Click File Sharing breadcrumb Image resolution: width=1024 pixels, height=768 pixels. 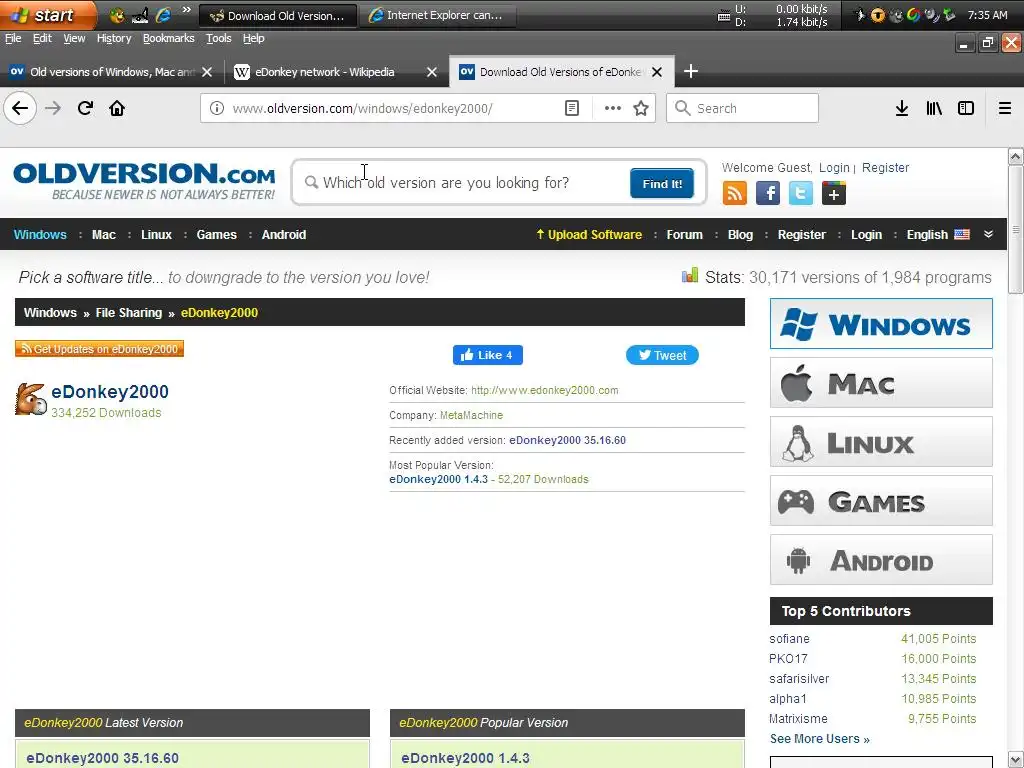(x=129, y=313)
